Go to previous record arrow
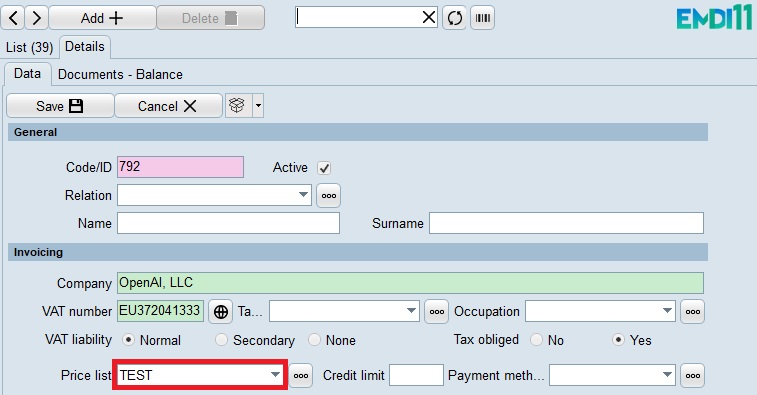The width and height of the screenshot is (757, 395). tap(13, 18)
